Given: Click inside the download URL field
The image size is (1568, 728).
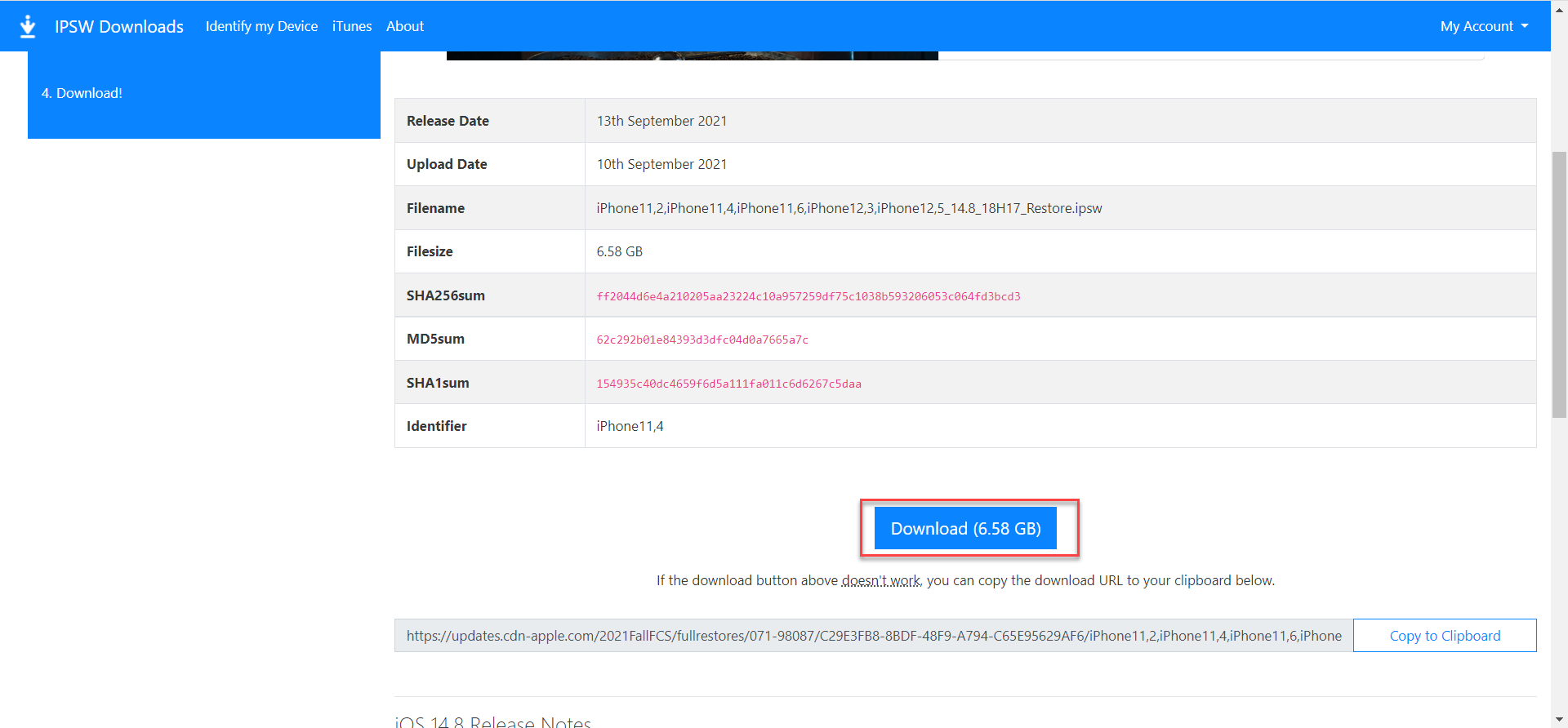Looking at the screenshot, I should (873, 636).
